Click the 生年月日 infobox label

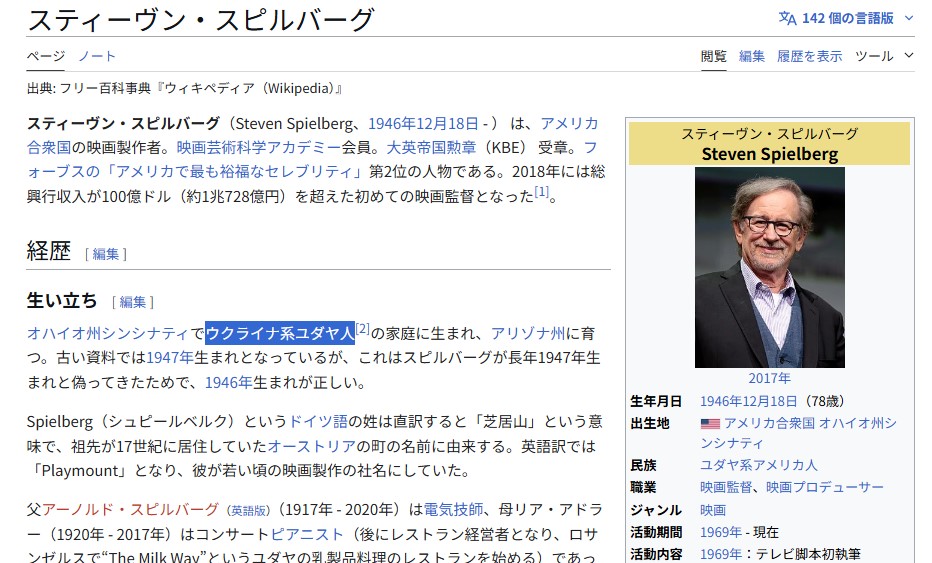(x=656, y=401)
